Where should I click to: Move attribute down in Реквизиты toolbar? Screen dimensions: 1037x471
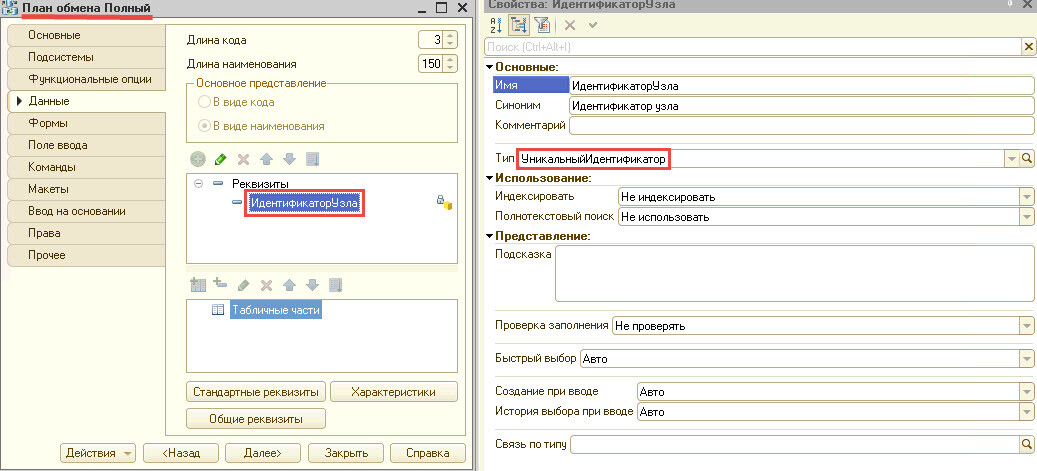pos(289,159)
